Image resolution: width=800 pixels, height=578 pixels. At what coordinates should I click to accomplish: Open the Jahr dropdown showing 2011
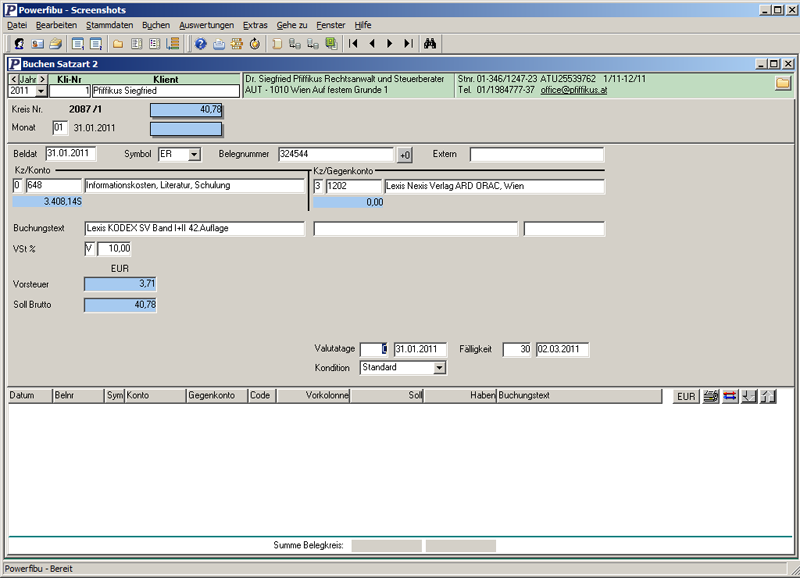(x=41, y=91)
